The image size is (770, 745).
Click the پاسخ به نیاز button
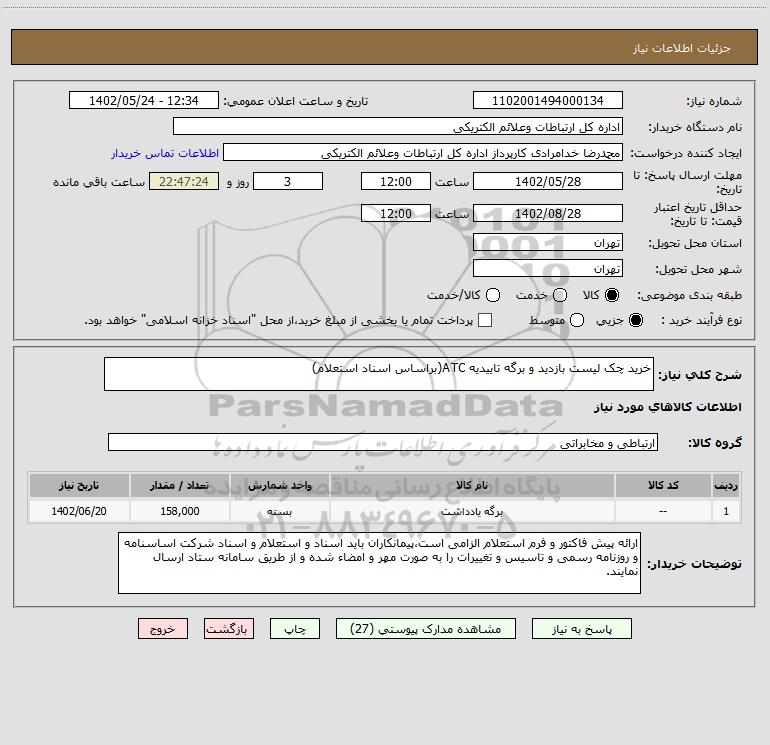581,629
